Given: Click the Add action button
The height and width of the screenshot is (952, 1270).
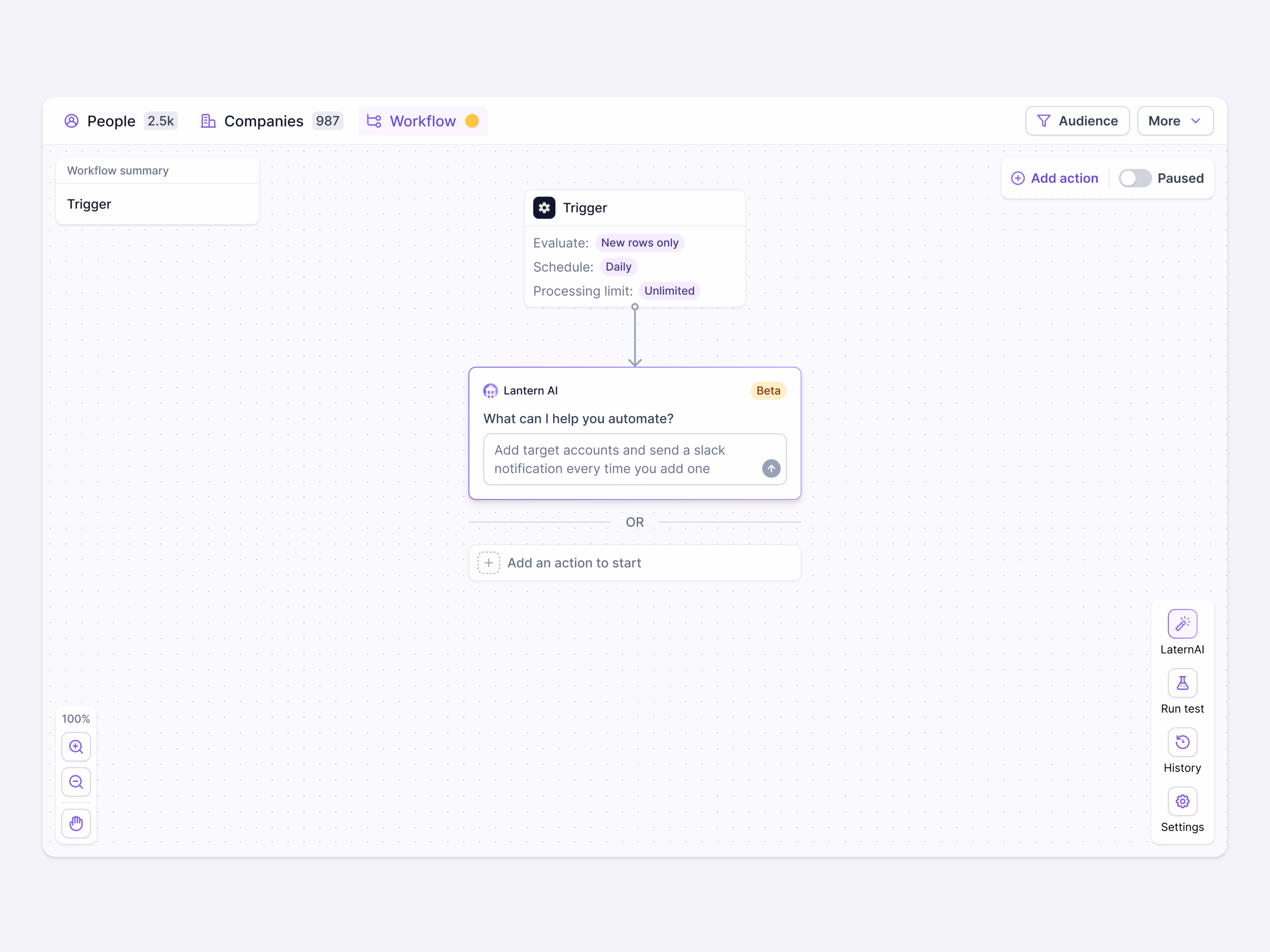Looking at the screenshot, I should (1055, 178).
